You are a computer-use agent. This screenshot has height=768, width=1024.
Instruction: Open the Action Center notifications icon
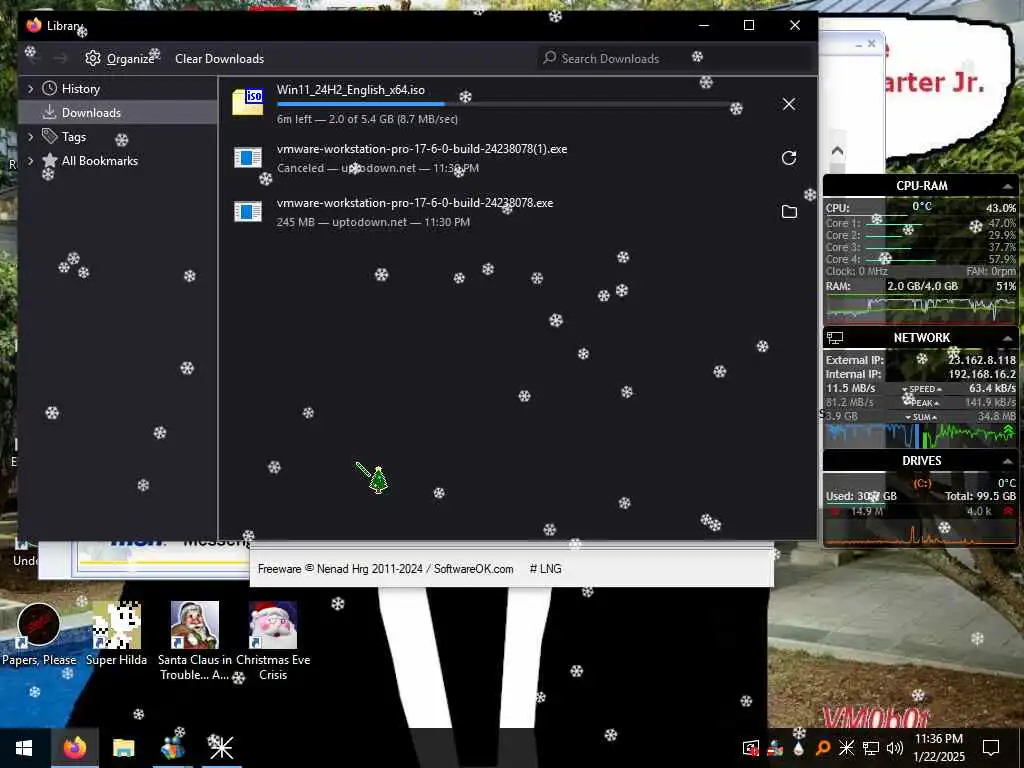(991, 748)
